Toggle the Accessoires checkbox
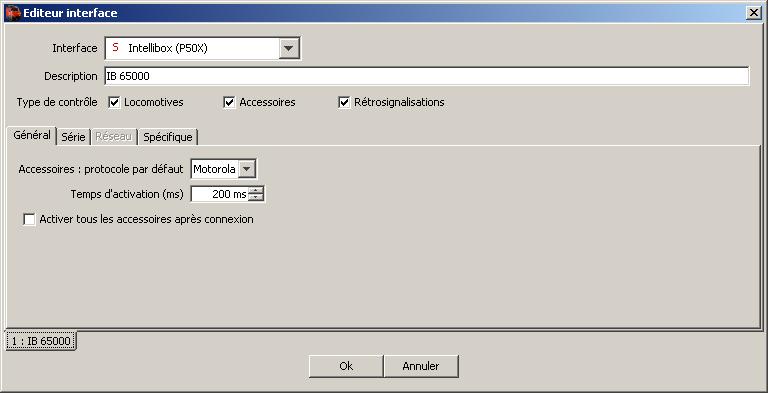768x393 pixels. [229, 102]
